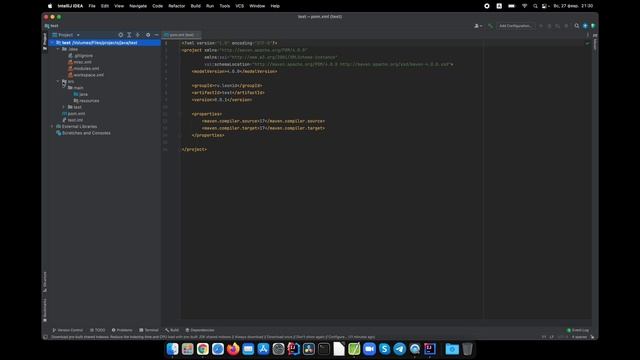Expand the test folder under src

pos(64,107)
